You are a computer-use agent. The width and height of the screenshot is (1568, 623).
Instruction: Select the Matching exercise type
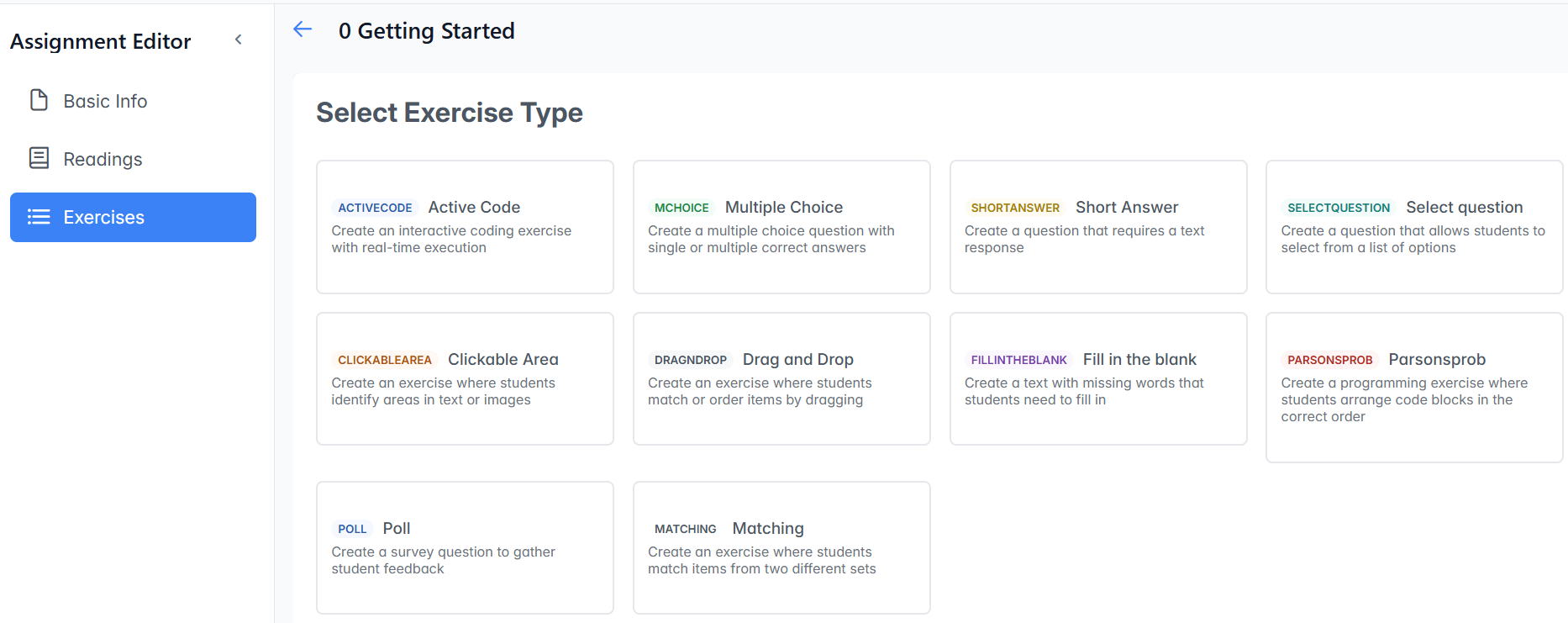[x=781, y=548]
